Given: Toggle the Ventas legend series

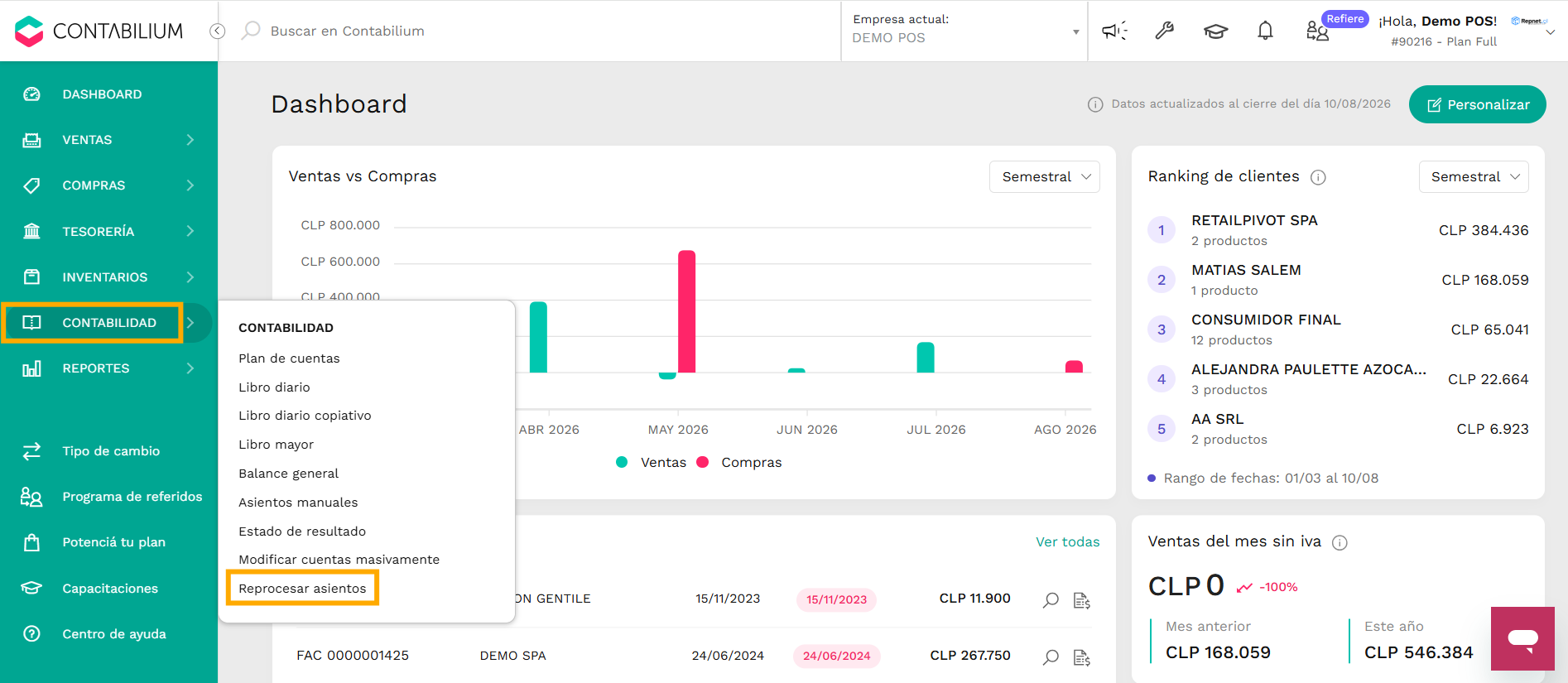Looking at the screenshot, I should point(652,462).
